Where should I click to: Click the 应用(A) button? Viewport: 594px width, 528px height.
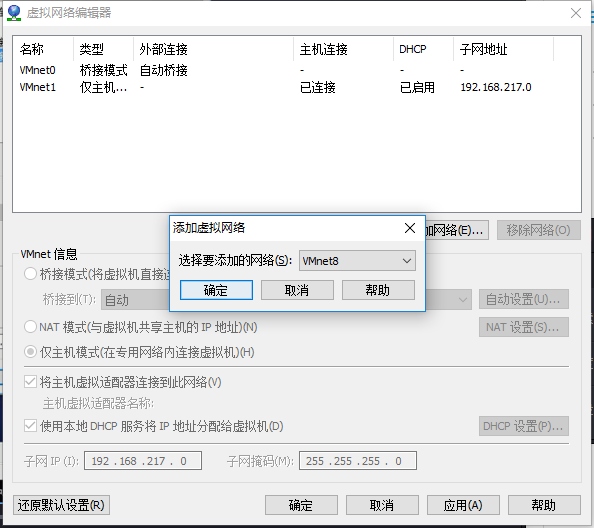pos(463,505)
